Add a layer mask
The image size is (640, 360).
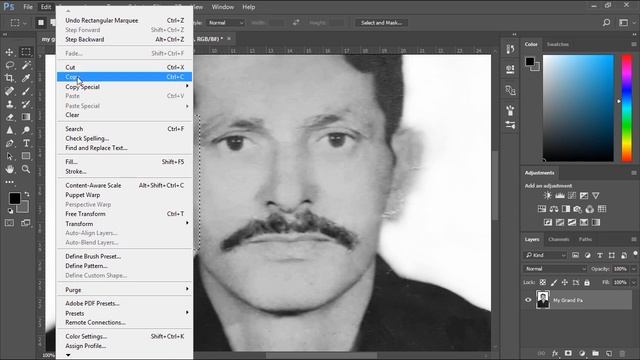point(568,353)
